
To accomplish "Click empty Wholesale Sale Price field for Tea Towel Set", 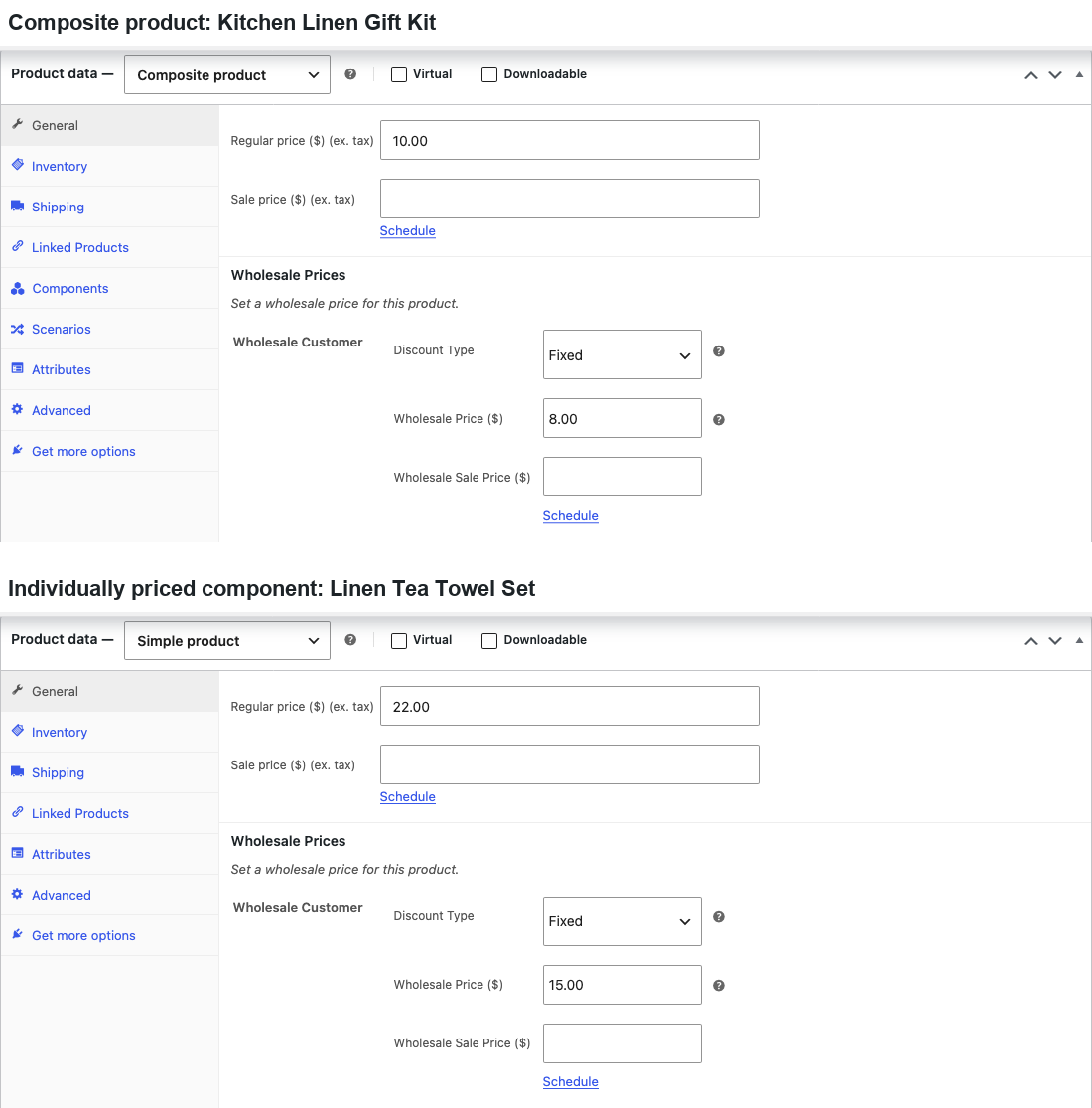I will pos(622,1043).
